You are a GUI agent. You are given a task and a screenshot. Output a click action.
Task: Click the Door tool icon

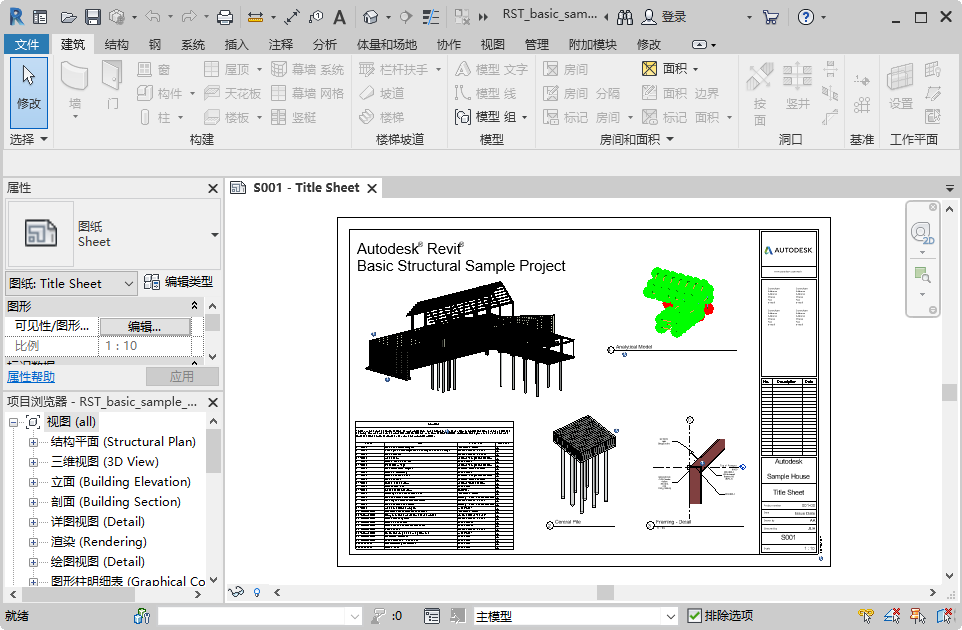112,76
